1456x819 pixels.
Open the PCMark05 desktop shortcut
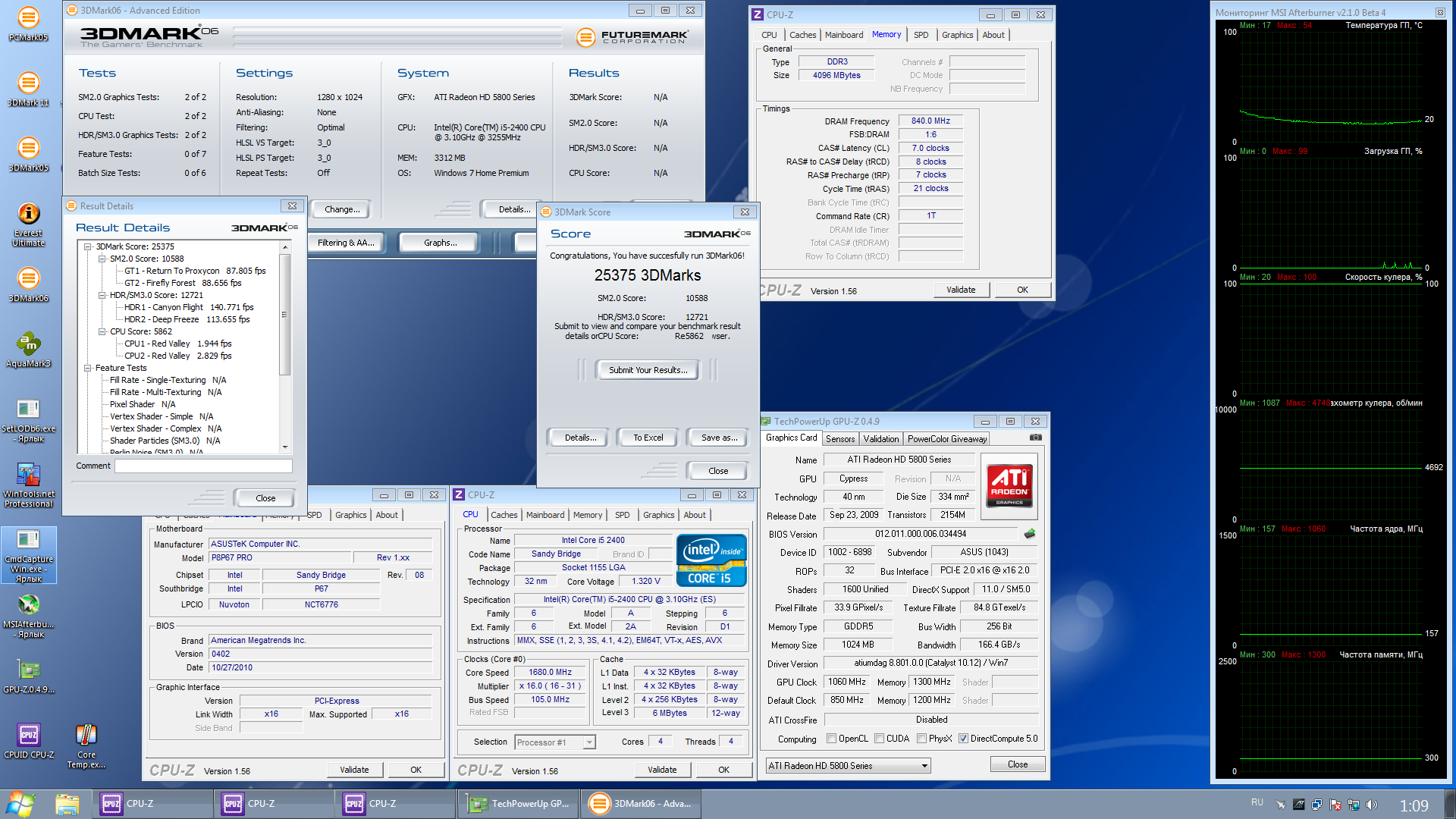pyautogui.click(x=28, y=24)
